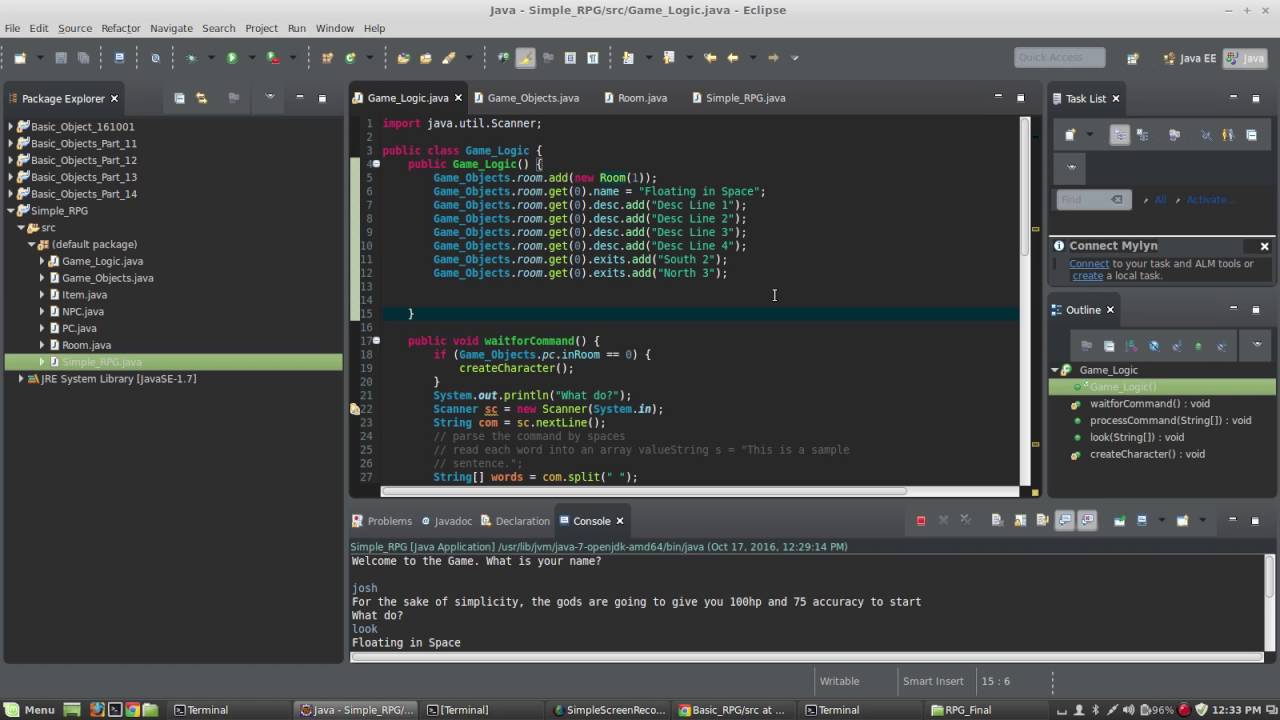Collapse the Game_Logic class in the Outline
Image resolution: width=1280 pixels, height=720 pixels.
[x=1054, y=370]
